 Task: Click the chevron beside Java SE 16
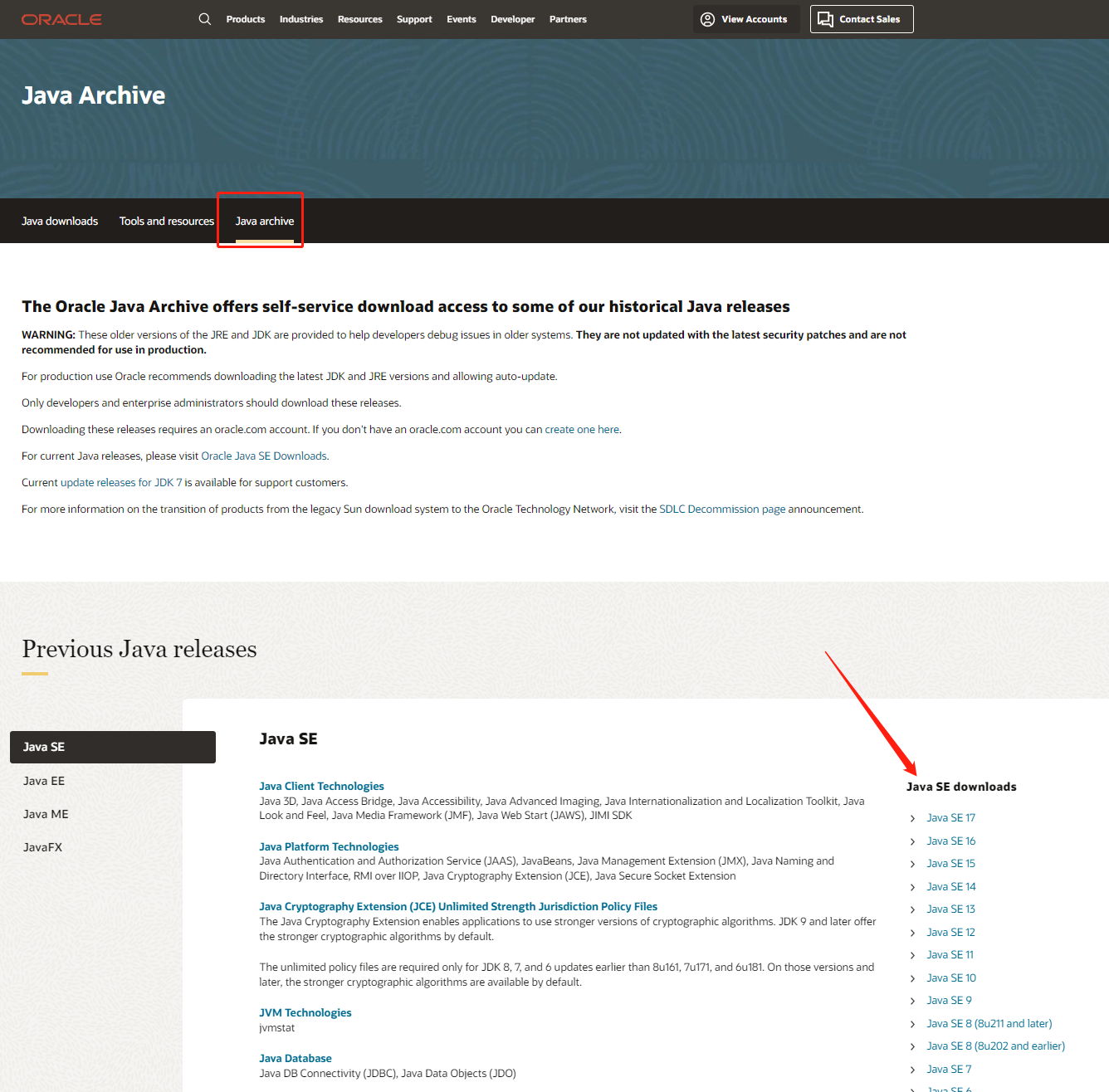coord(912,841)
